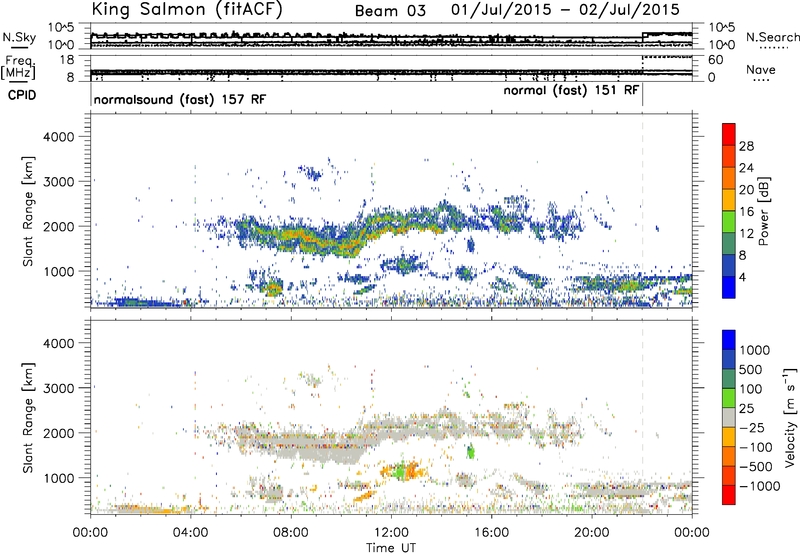Click the '60' tick label on Nave axis
The width and height of the screenshot is (800, 554).
click(x=715, y=60)
